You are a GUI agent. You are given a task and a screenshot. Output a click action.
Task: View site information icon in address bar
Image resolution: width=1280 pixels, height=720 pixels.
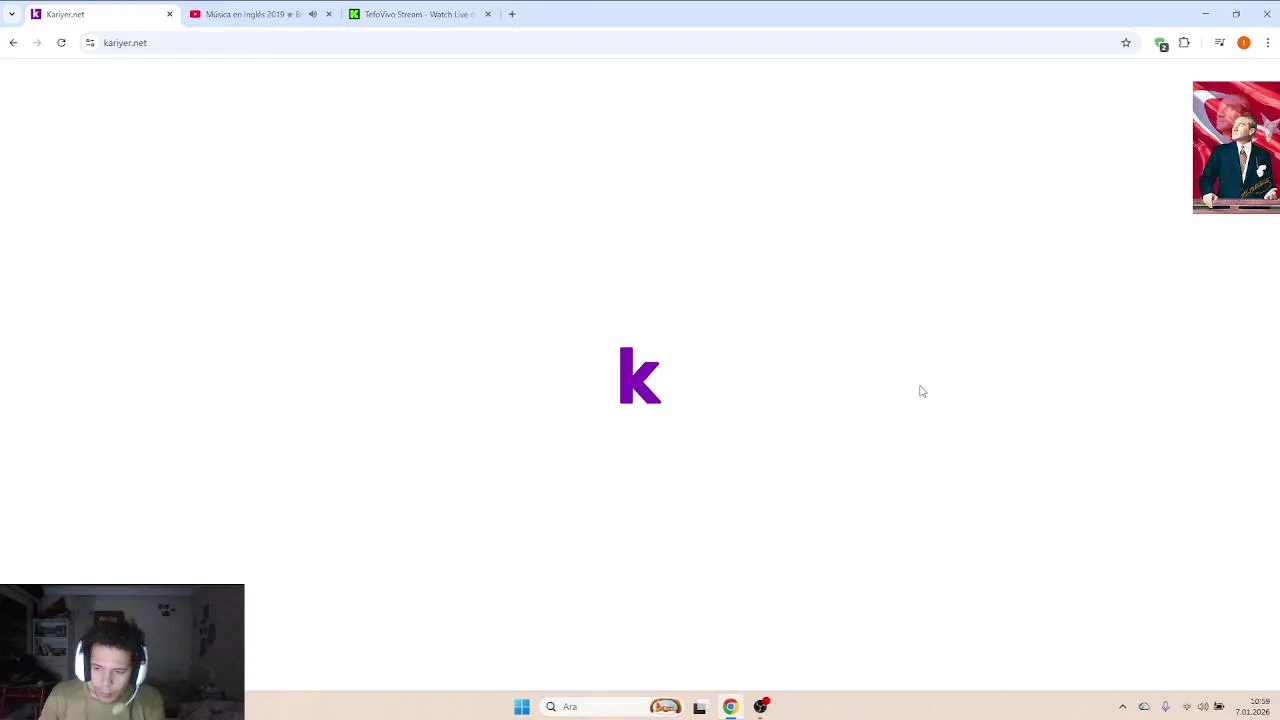[90, 43]
